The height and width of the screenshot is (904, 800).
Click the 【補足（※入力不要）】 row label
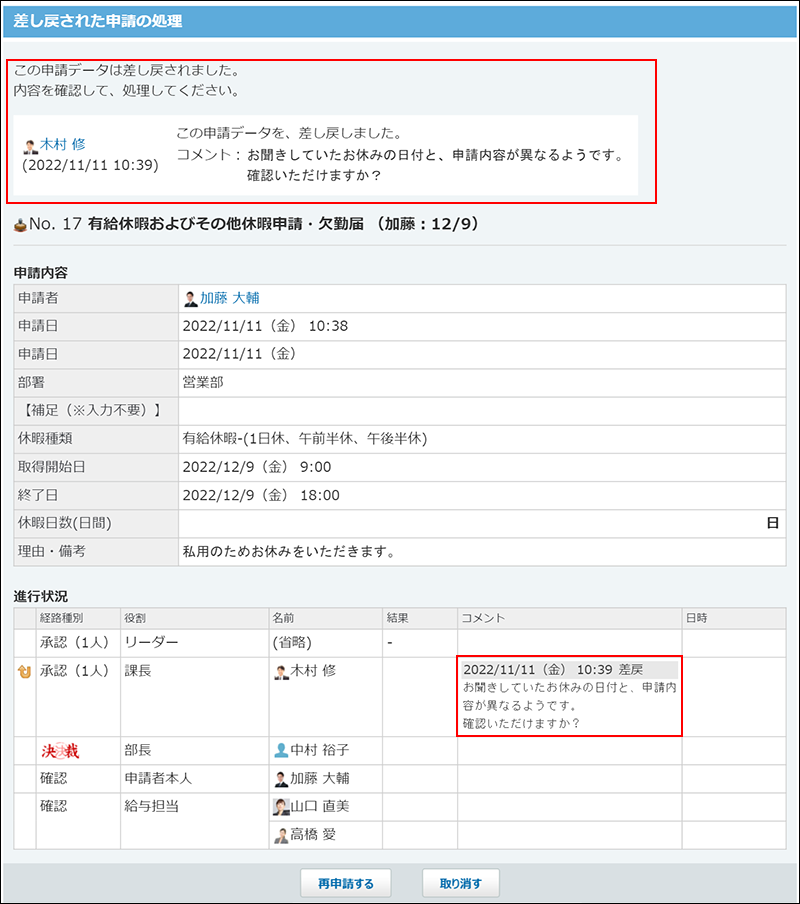(91, 410)
